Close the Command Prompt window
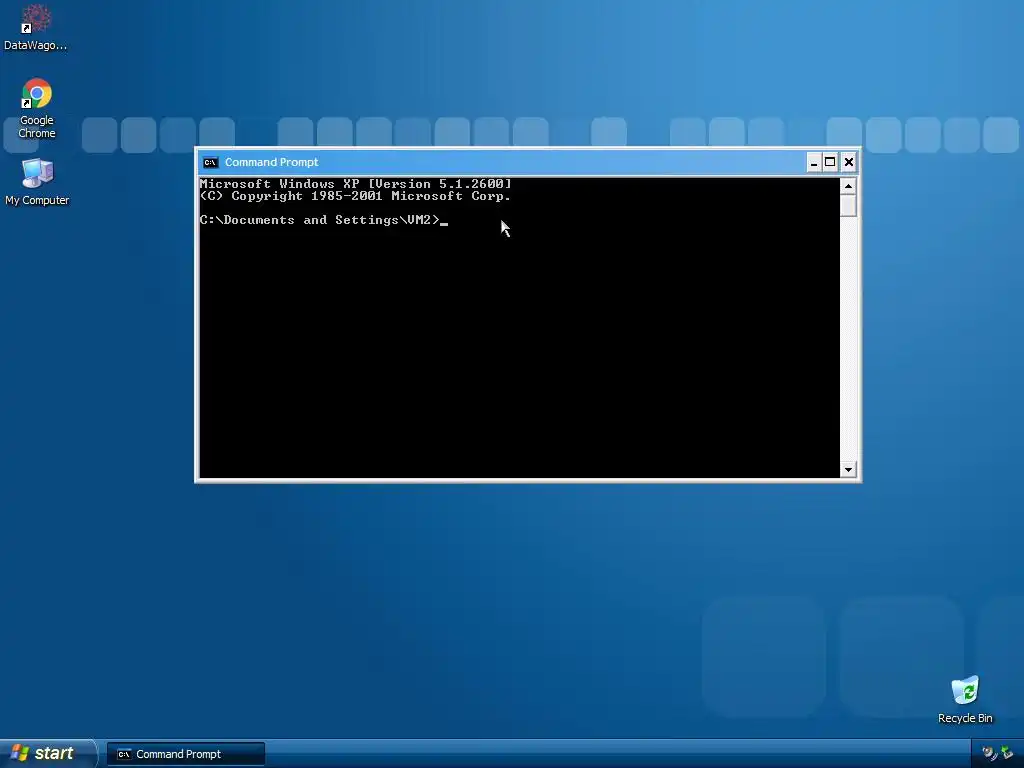Screen dimensions: 1024x768 (848, 163)
